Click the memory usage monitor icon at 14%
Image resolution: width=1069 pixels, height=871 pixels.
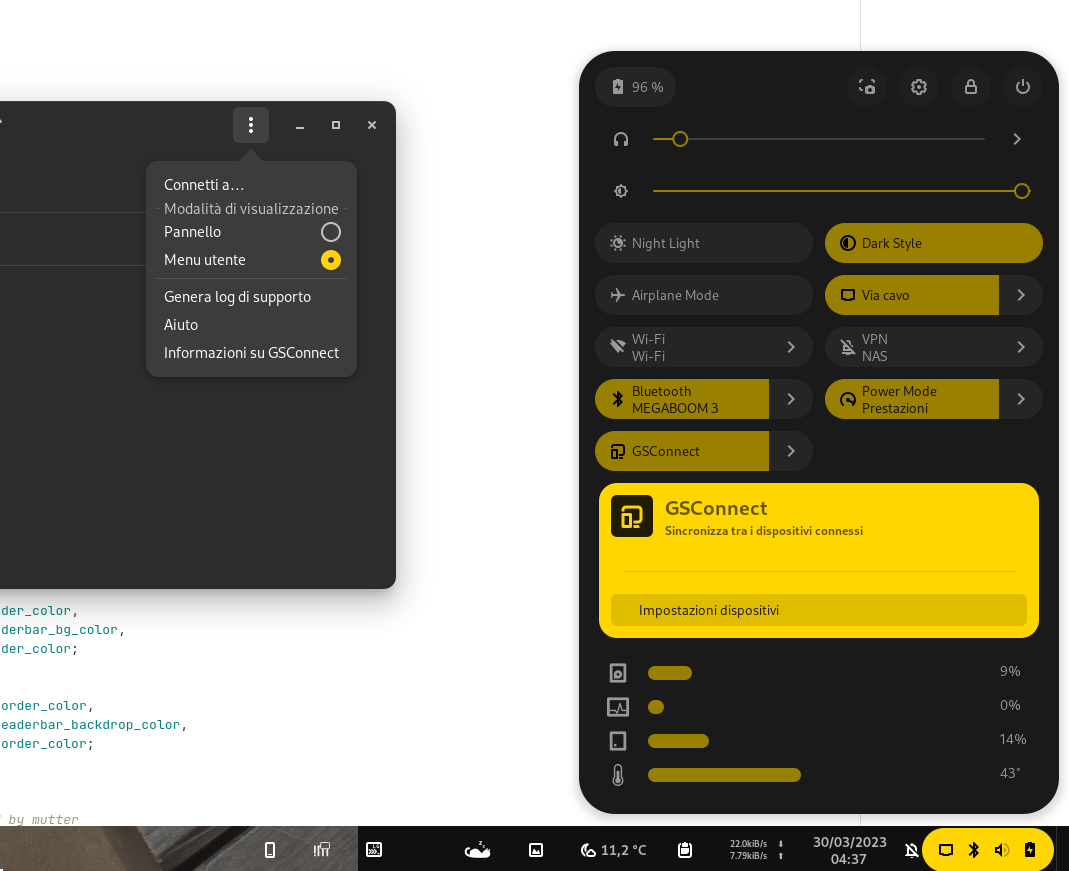[618, 741]
